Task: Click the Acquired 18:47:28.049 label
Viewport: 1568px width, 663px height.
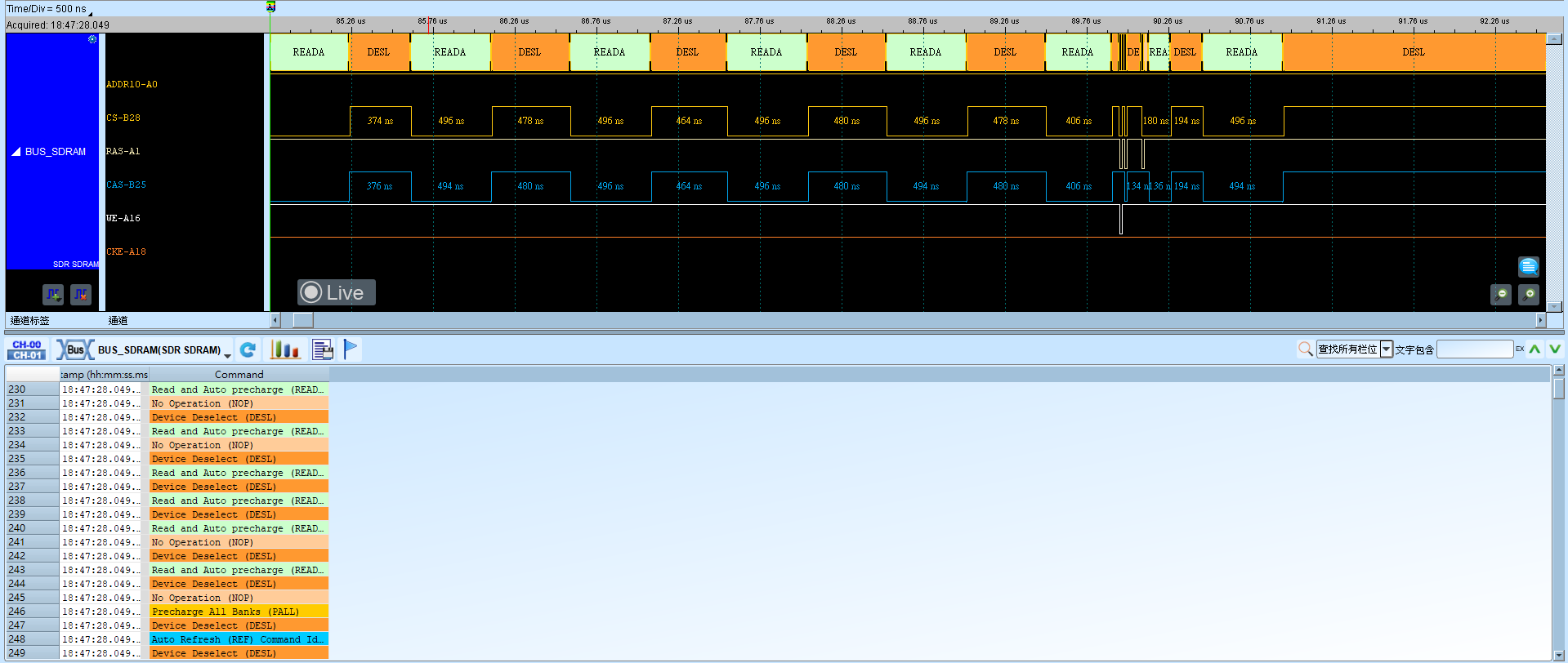Action: [x=58, y=25]
